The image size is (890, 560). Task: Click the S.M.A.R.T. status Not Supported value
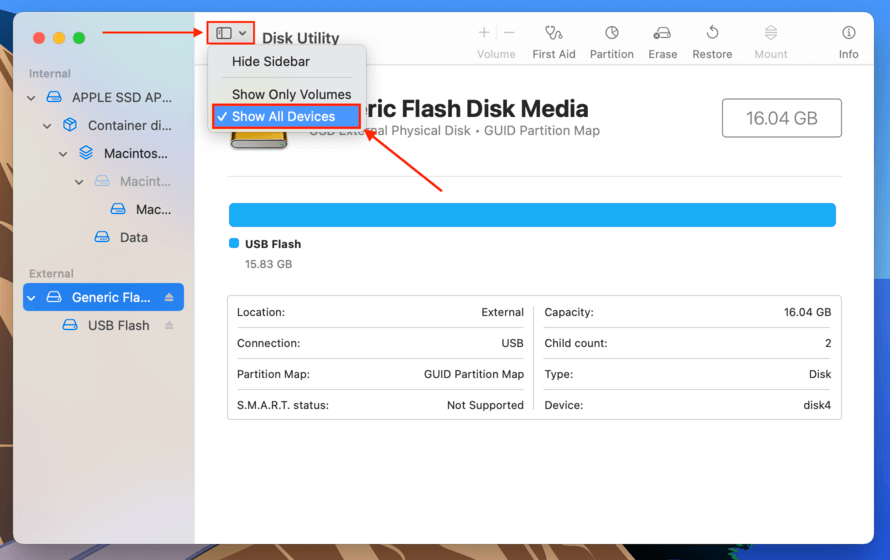tap(485, 405)
